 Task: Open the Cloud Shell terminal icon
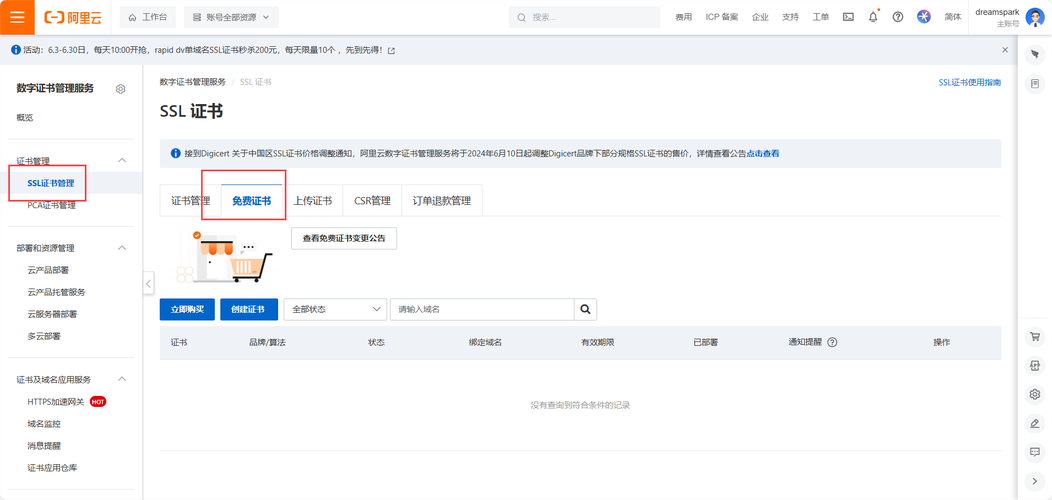click(848, 17)
